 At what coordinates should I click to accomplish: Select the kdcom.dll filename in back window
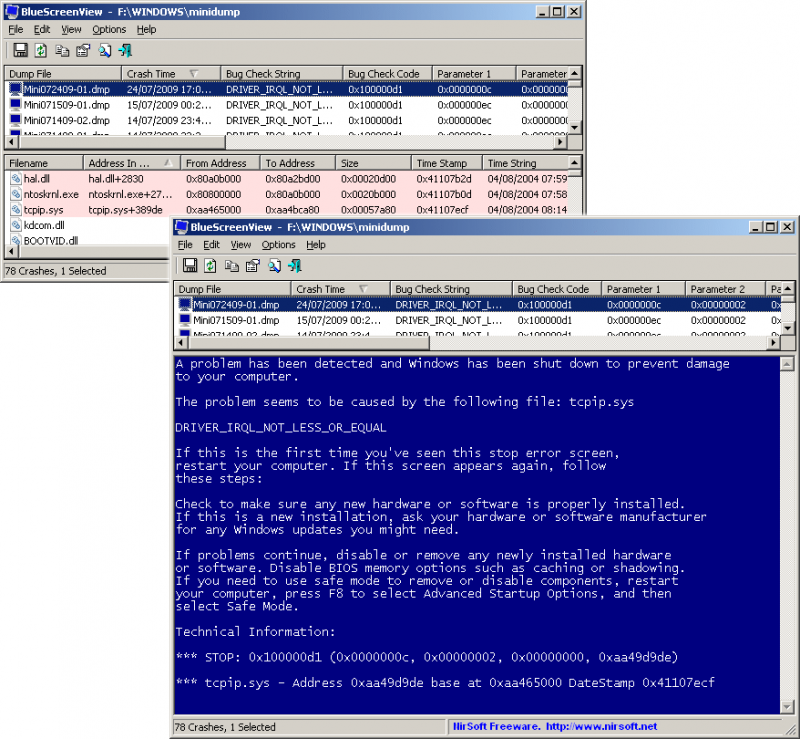point(44,225)
